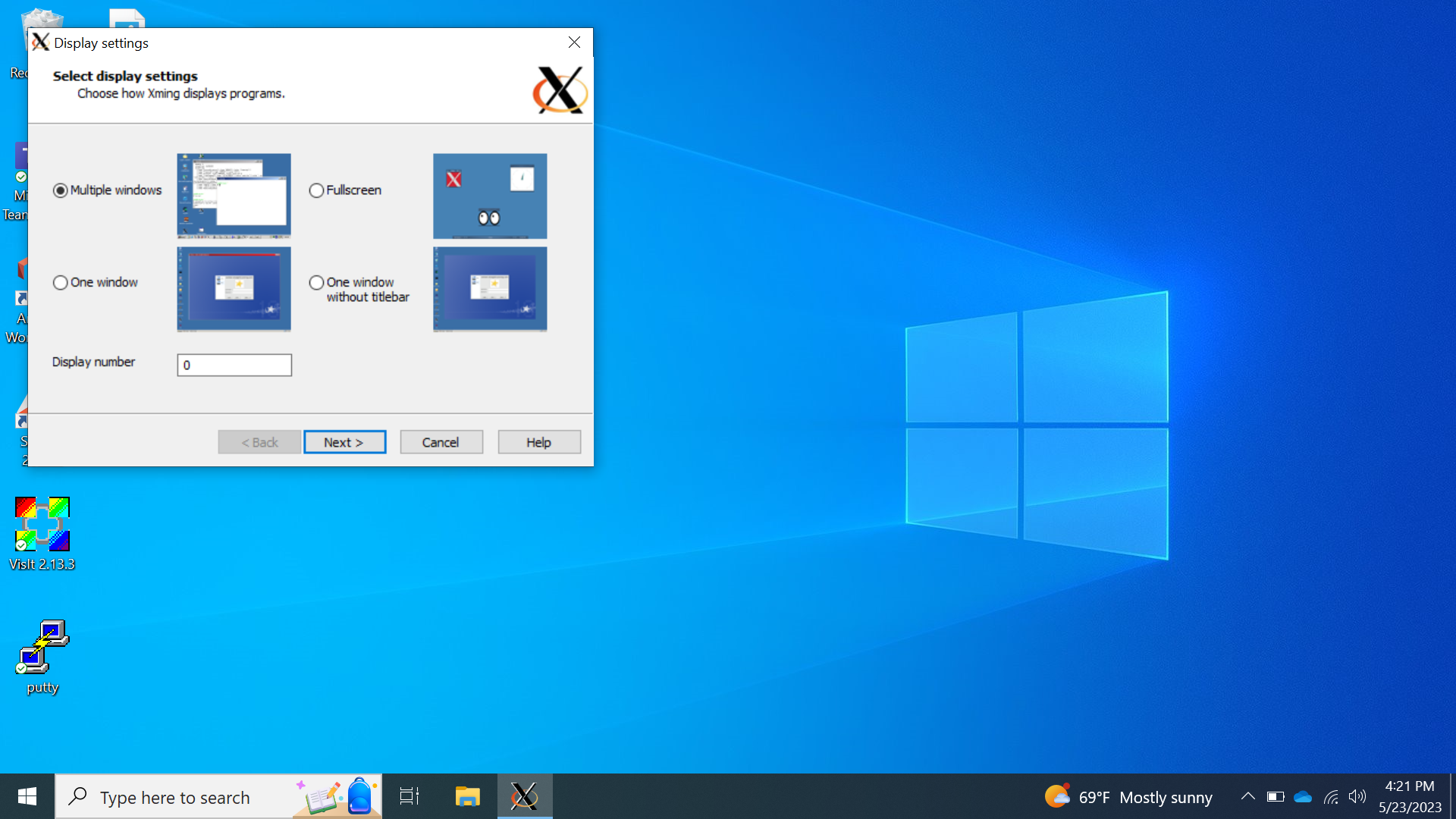Open File Explorer from the taskbar
Image resolution: width=1456 pixels, height=819 pixels.
pyautogui.click(x=467, y=796)
